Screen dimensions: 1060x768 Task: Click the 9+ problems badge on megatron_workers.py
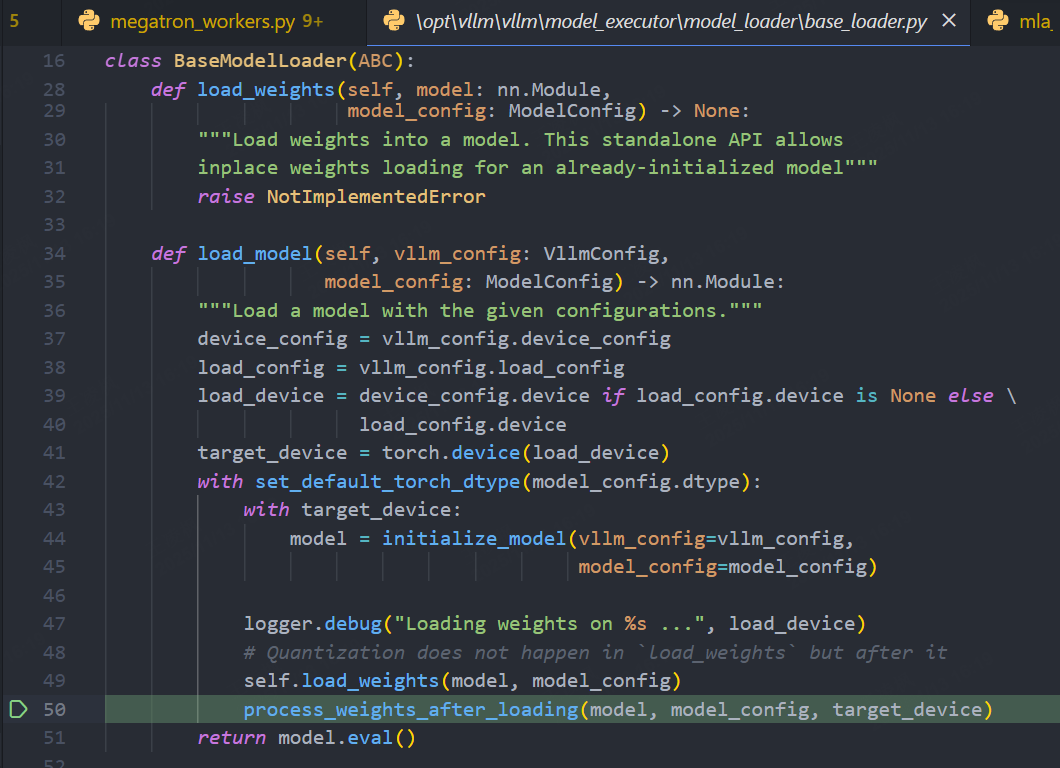pyautogui.click(x=312, y=22)
